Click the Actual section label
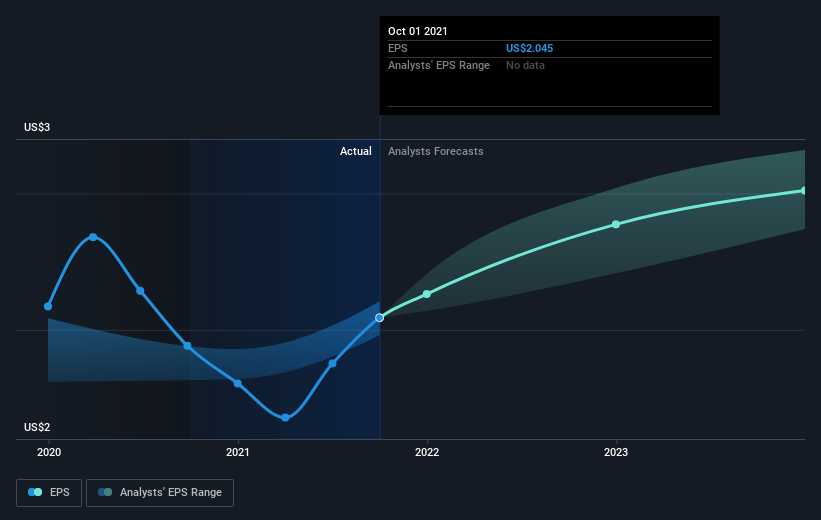 pyautogui.click(x=356, y=151)
